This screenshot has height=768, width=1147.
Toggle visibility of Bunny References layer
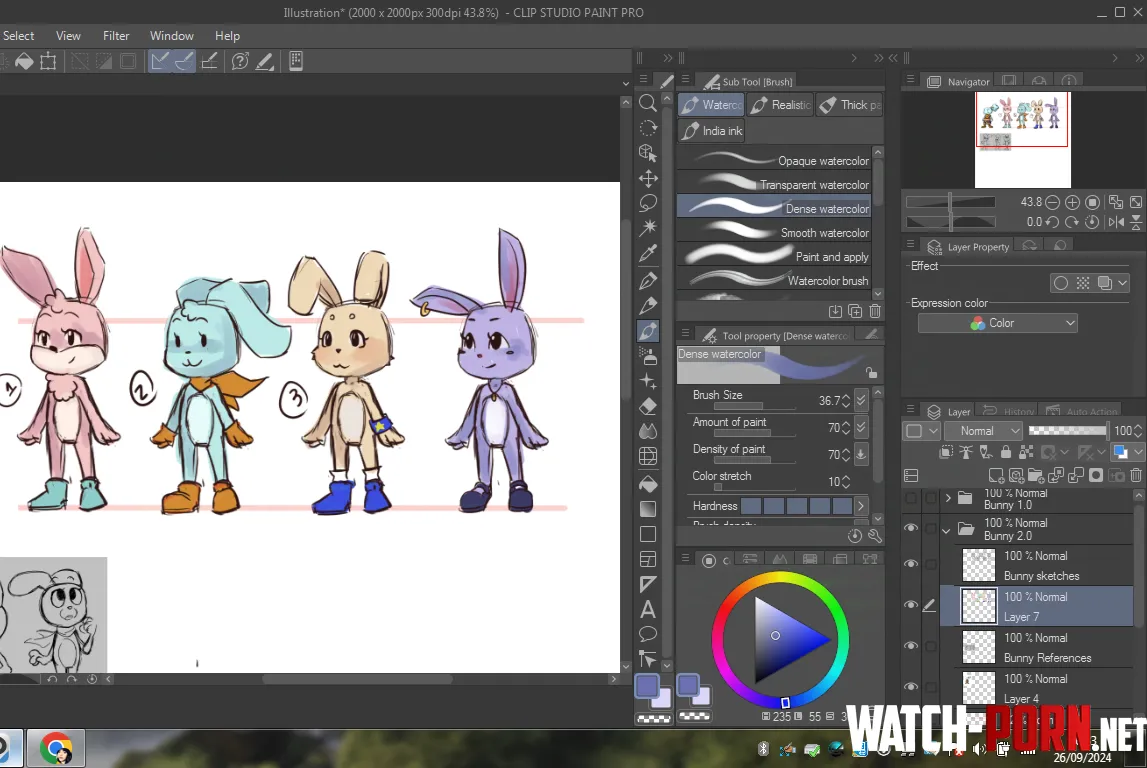point(911,646)
